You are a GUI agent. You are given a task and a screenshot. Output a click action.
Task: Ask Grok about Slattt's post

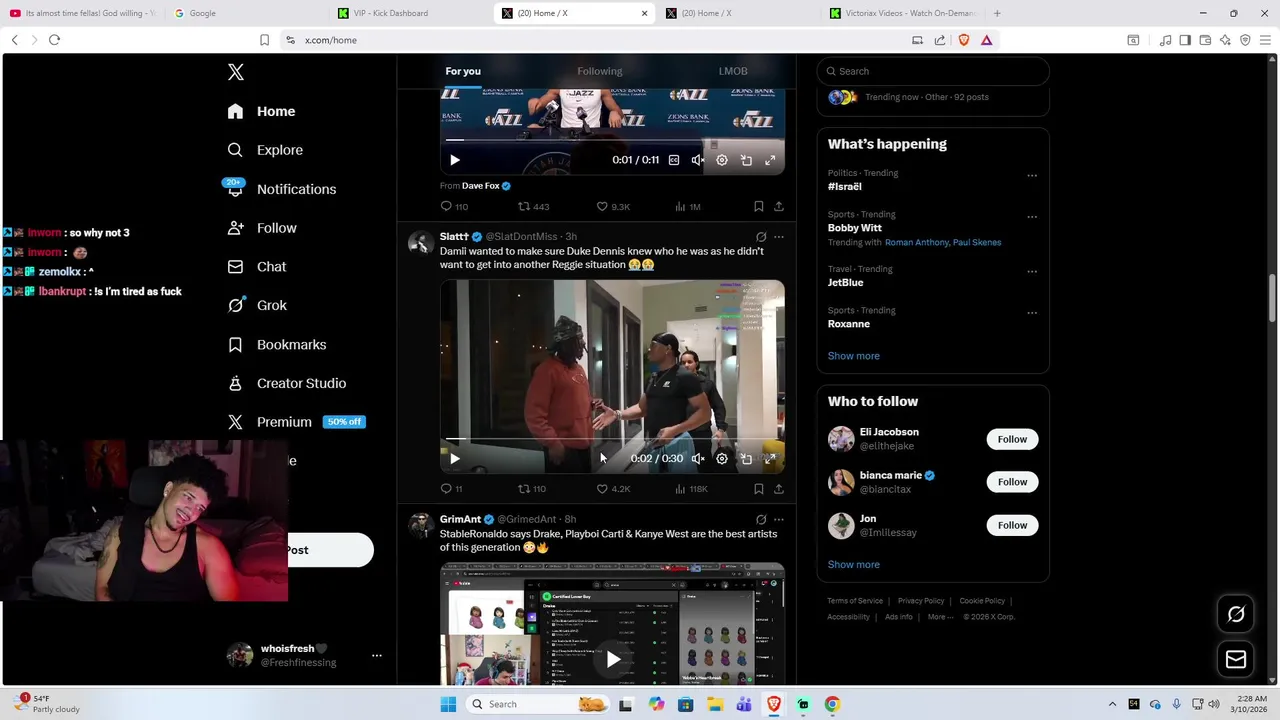coord(761,237)
